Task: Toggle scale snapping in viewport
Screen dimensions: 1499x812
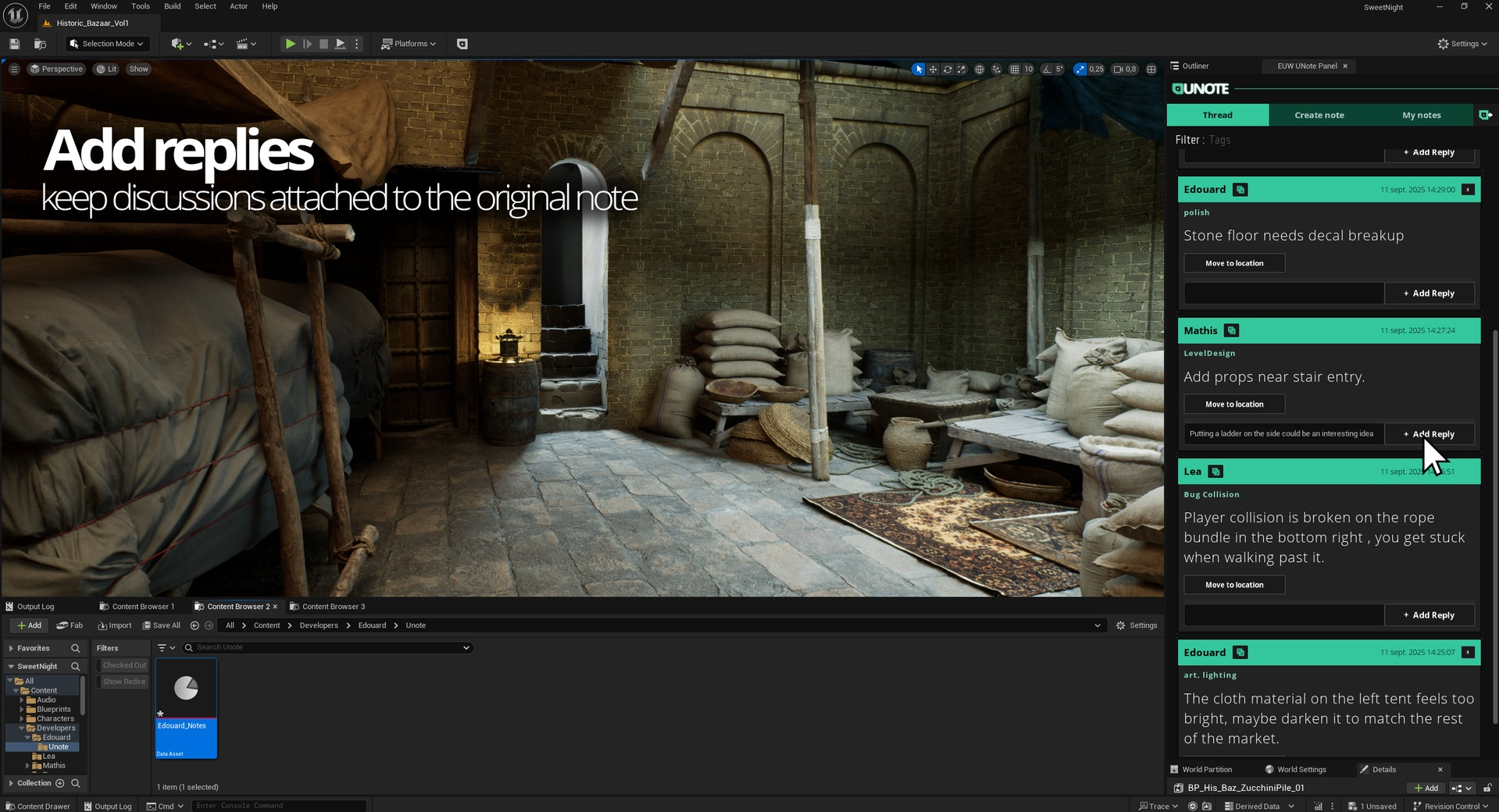Action: tap(1080, 69)
